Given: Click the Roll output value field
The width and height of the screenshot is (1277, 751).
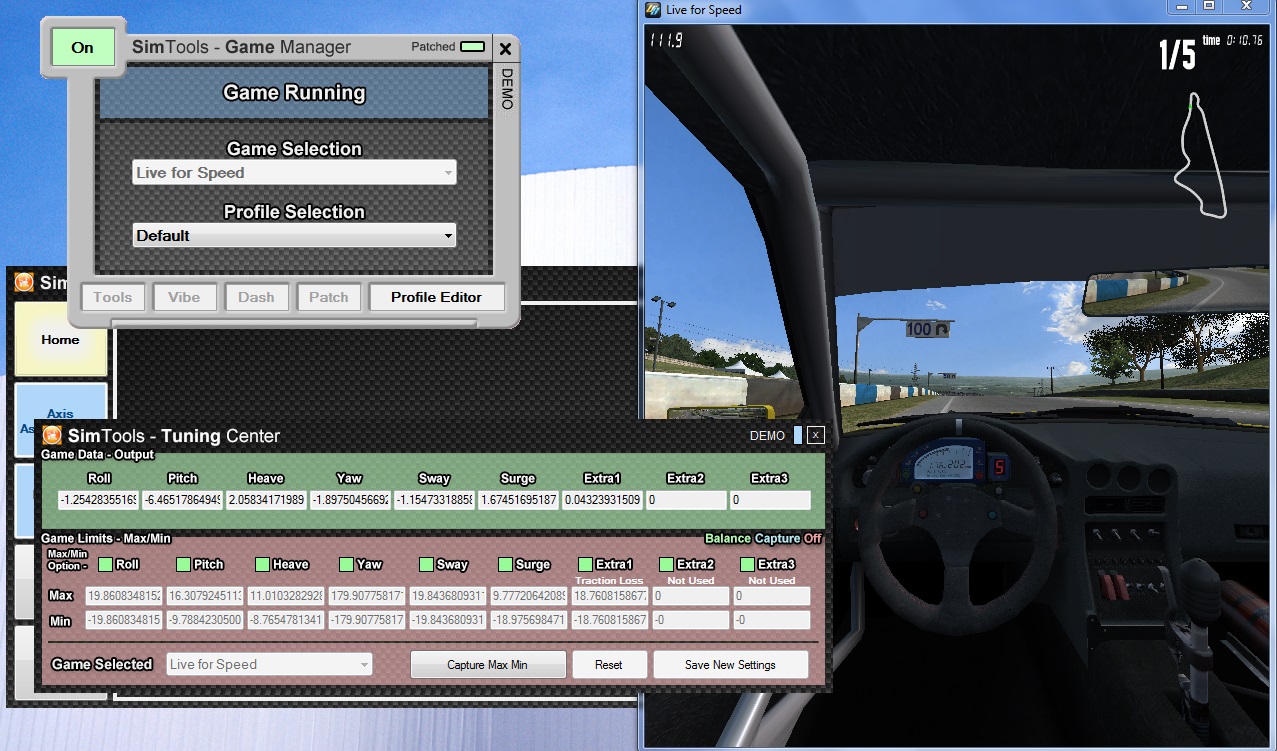Looking at the screenshot, I should (98, 500).
